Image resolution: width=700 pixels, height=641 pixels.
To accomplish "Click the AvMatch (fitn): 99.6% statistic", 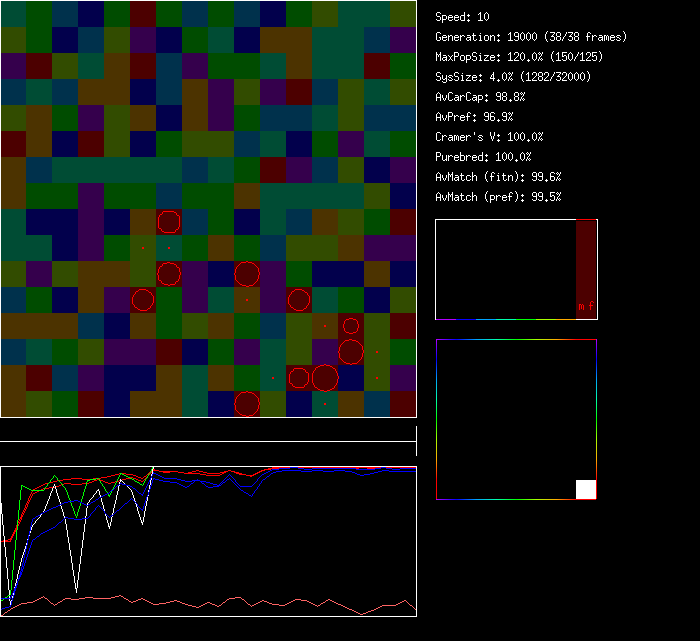I will (499, 177).
